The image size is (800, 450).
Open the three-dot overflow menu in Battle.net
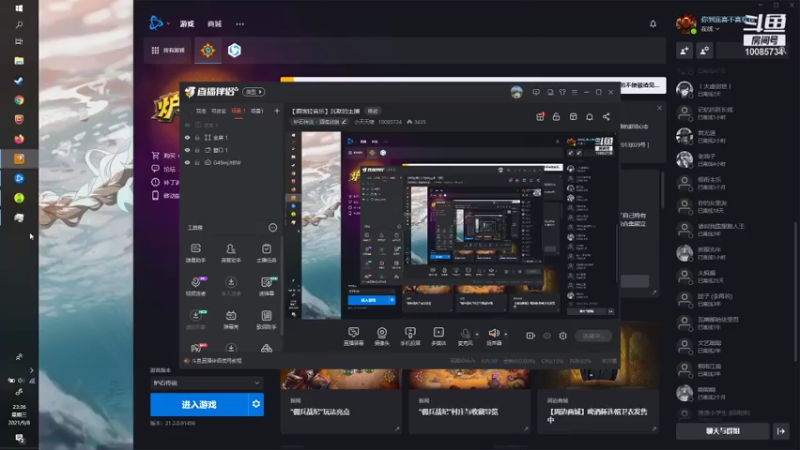240,24
